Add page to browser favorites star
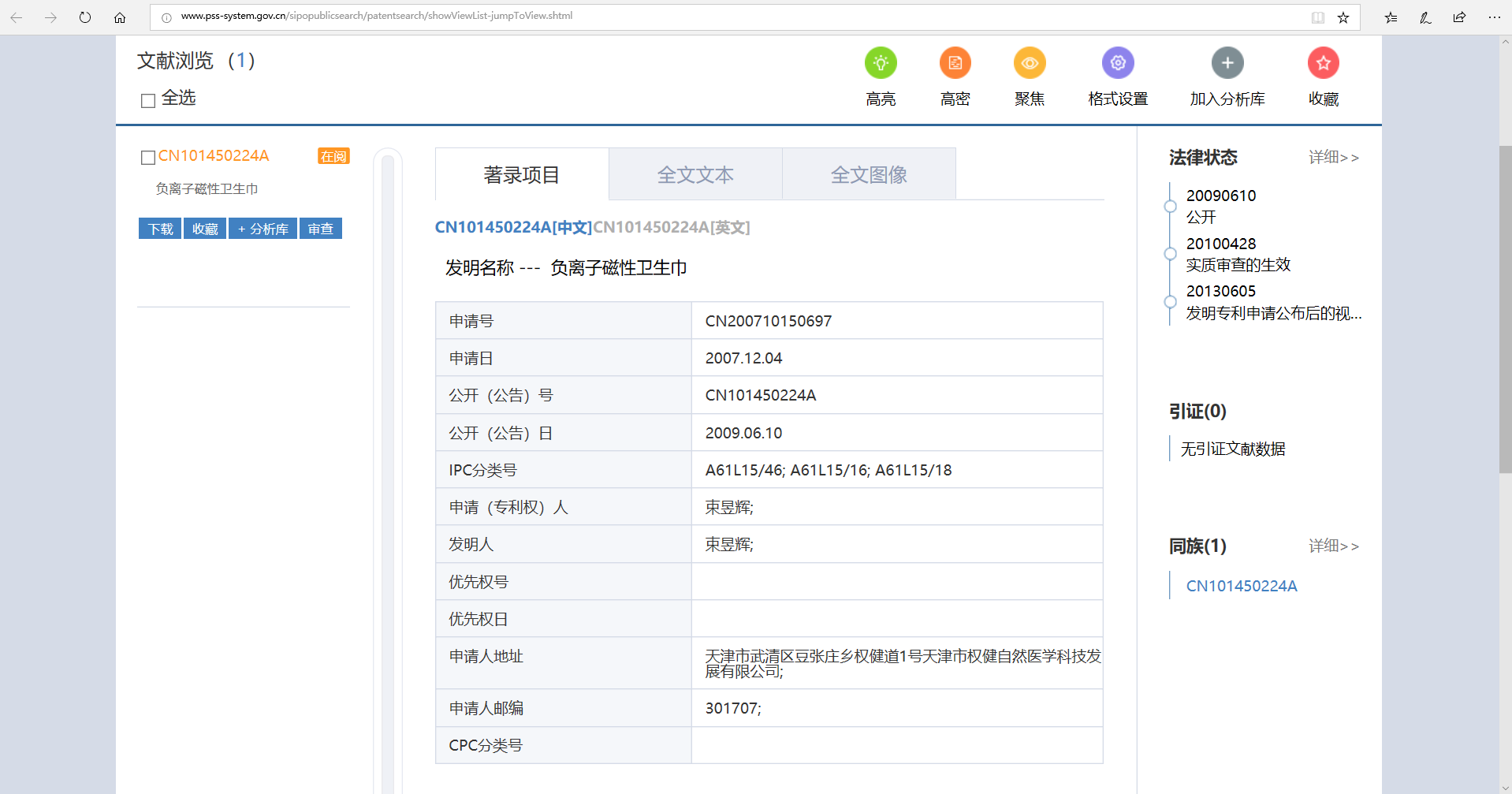1512x794 pixels. click(x=1343, y=17)
